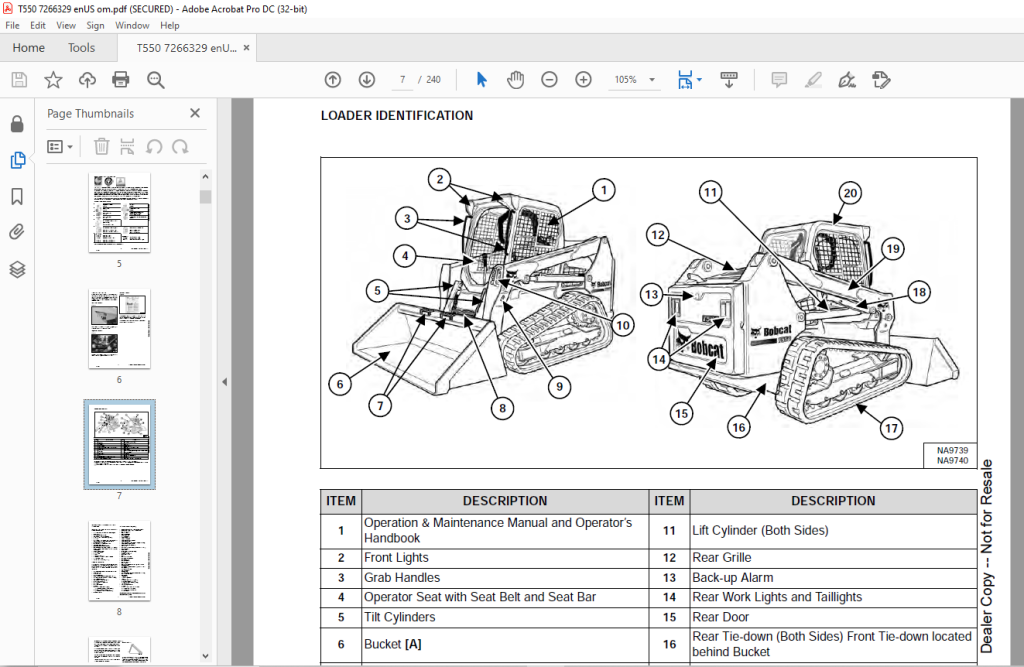Open Attachments paperclip sidebar icon
1024x667 pixels.
coord(17,232)
